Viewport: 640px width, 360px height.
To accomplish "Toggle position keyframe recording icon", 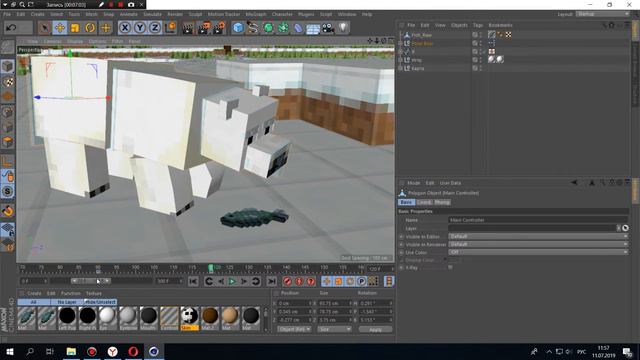I will (327, 281).
